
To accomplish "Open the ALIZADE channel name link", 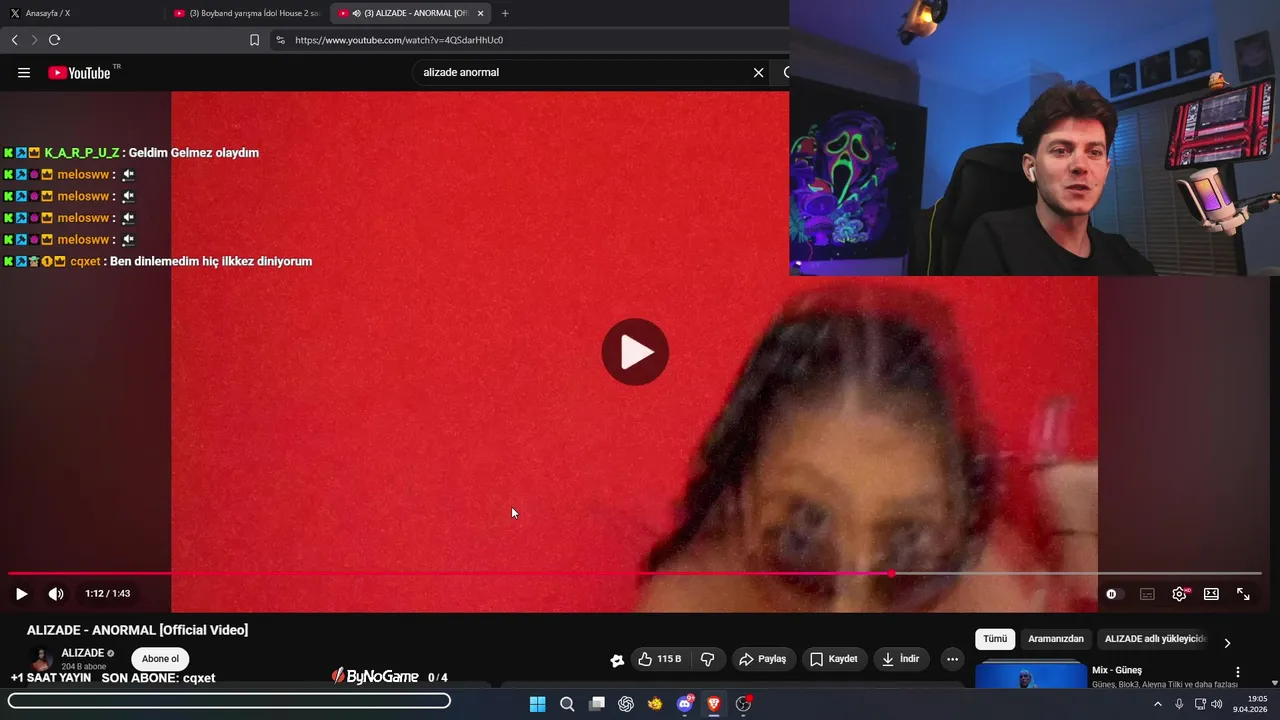I will (x=83, y=653).
